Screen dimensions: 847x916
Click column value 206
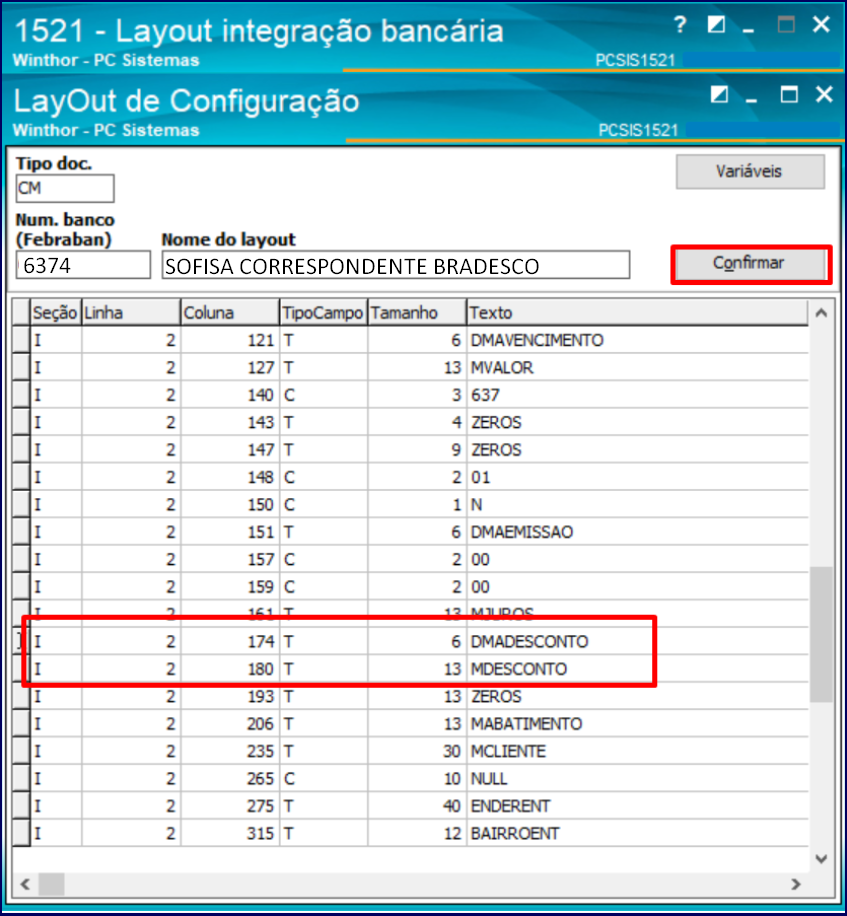(230, 724)
